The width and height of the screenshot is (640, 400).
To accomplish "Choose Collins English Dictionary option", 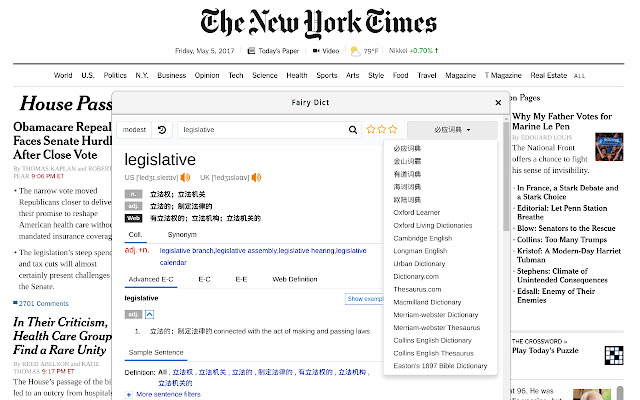I will coord(432,340).
